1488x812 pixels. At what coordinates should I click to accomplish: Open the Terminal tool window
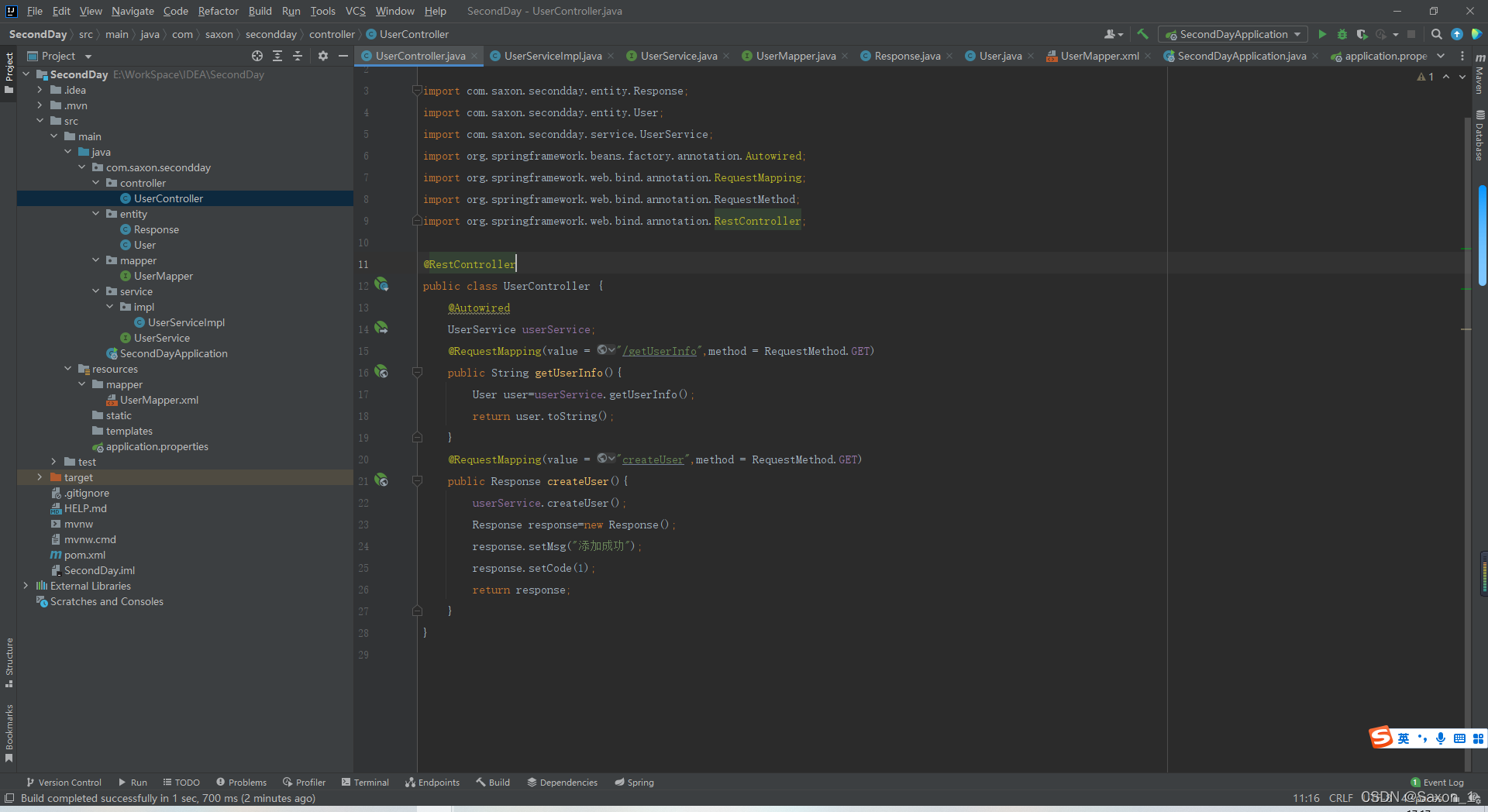[x=365, y=783]
